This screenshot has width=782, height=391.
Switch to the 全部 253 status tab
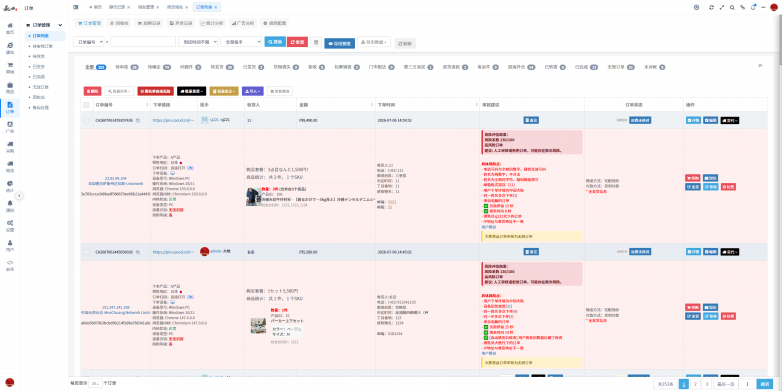pos(95,67)
